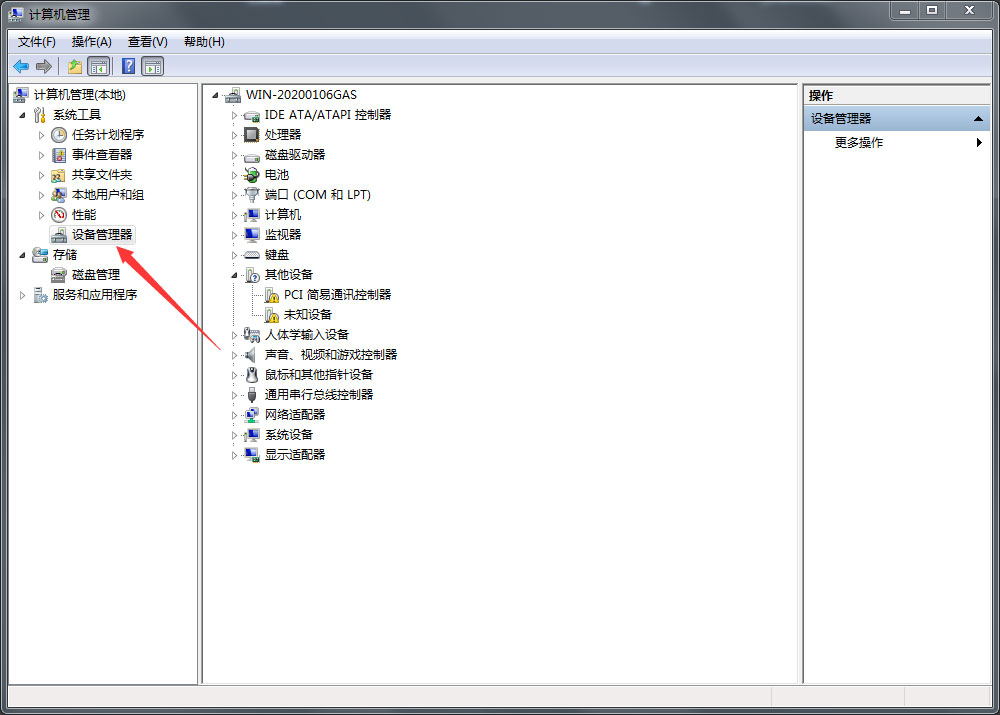Viewport: 1000px width, 715px height.
Task: Open the Action (操作) menu
Action: (x=91, y=42)
